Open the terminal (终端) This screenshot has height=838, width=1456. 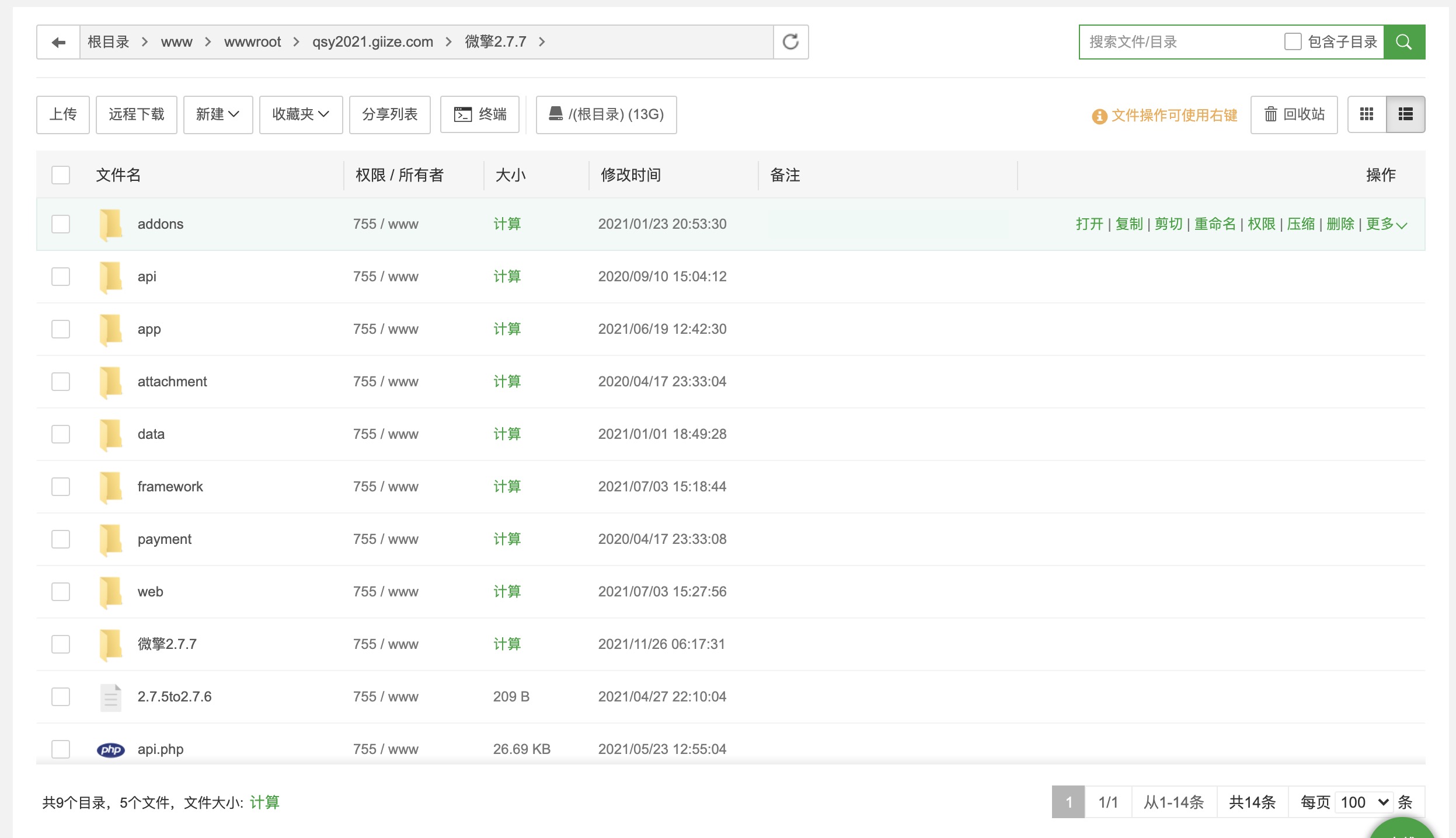[480, 114]
